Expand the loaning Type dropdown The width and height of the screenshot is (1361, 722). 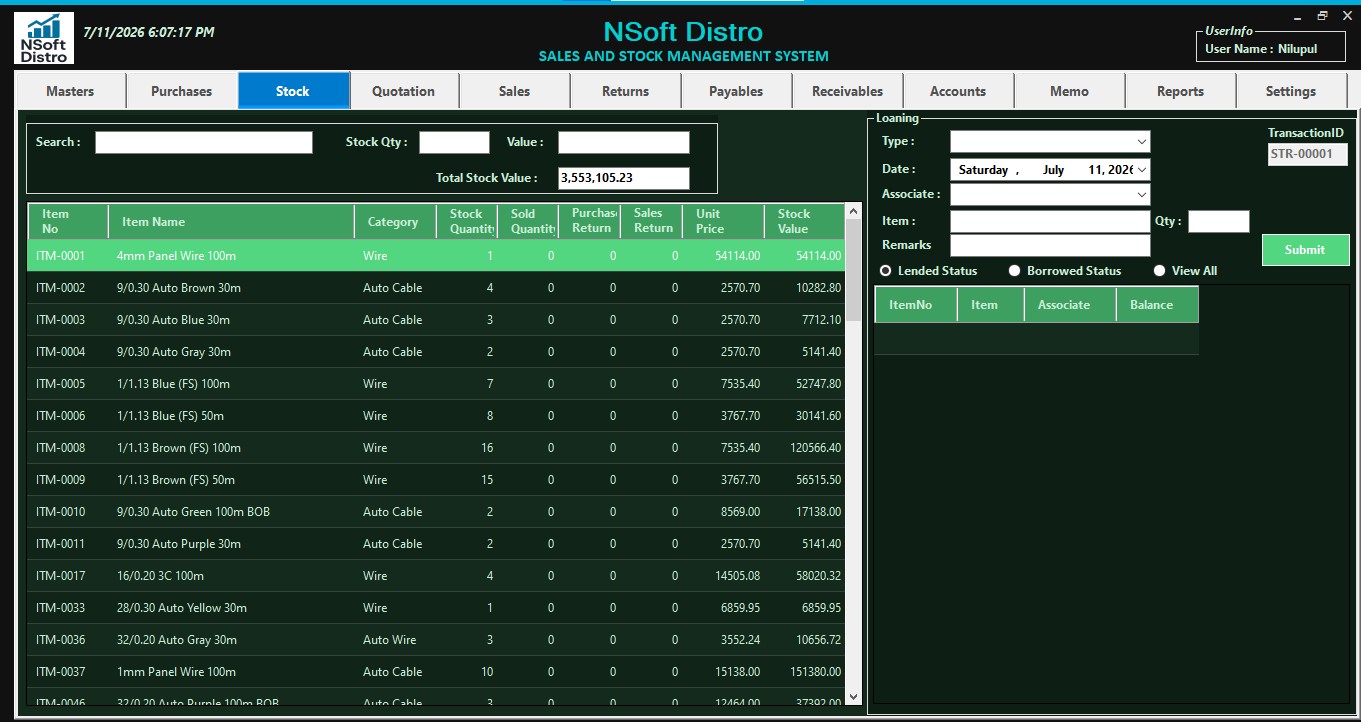(x=1142, y=142)
